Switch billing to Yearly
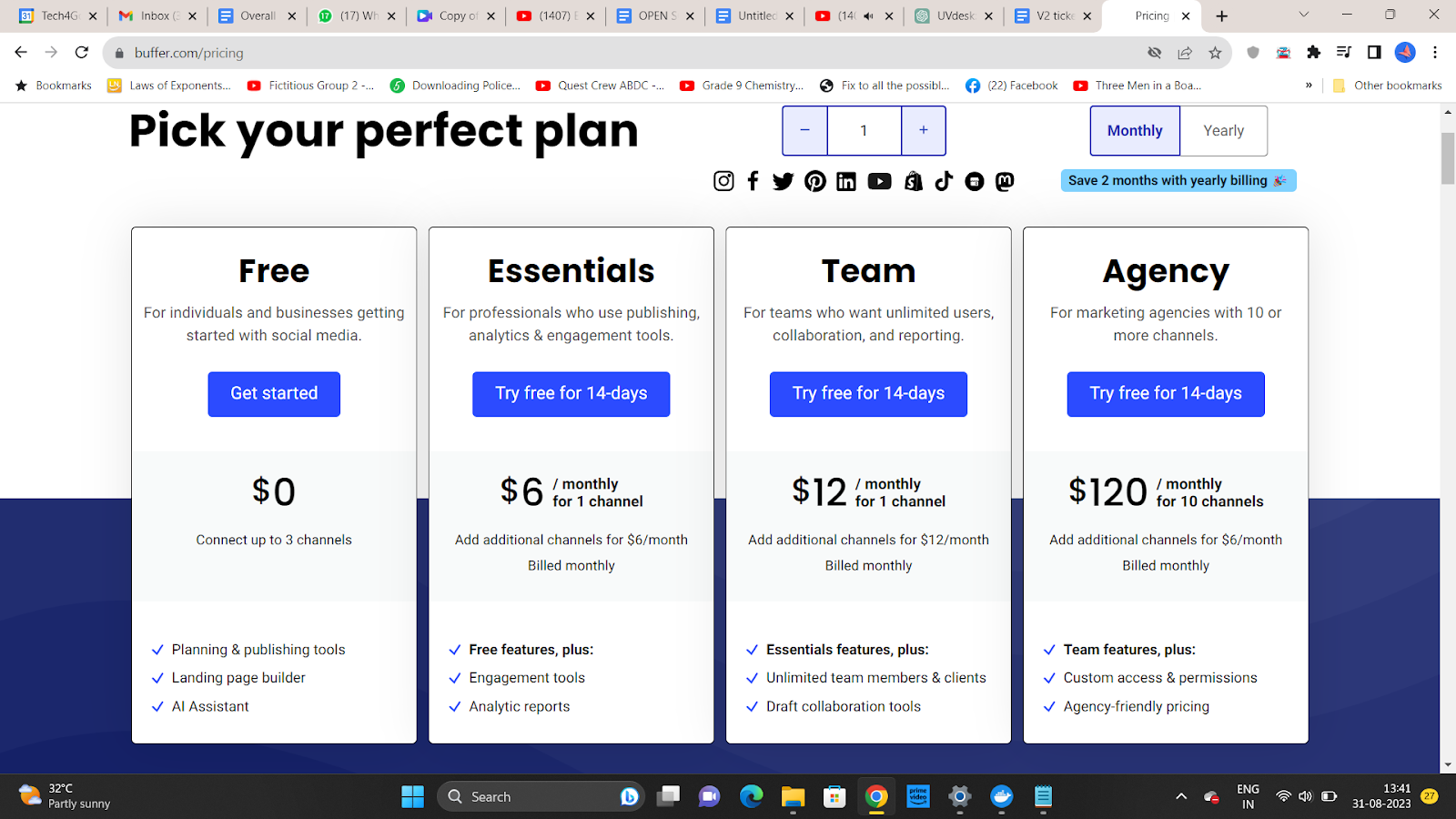 pyautogui.click(x=1223, y=130)
